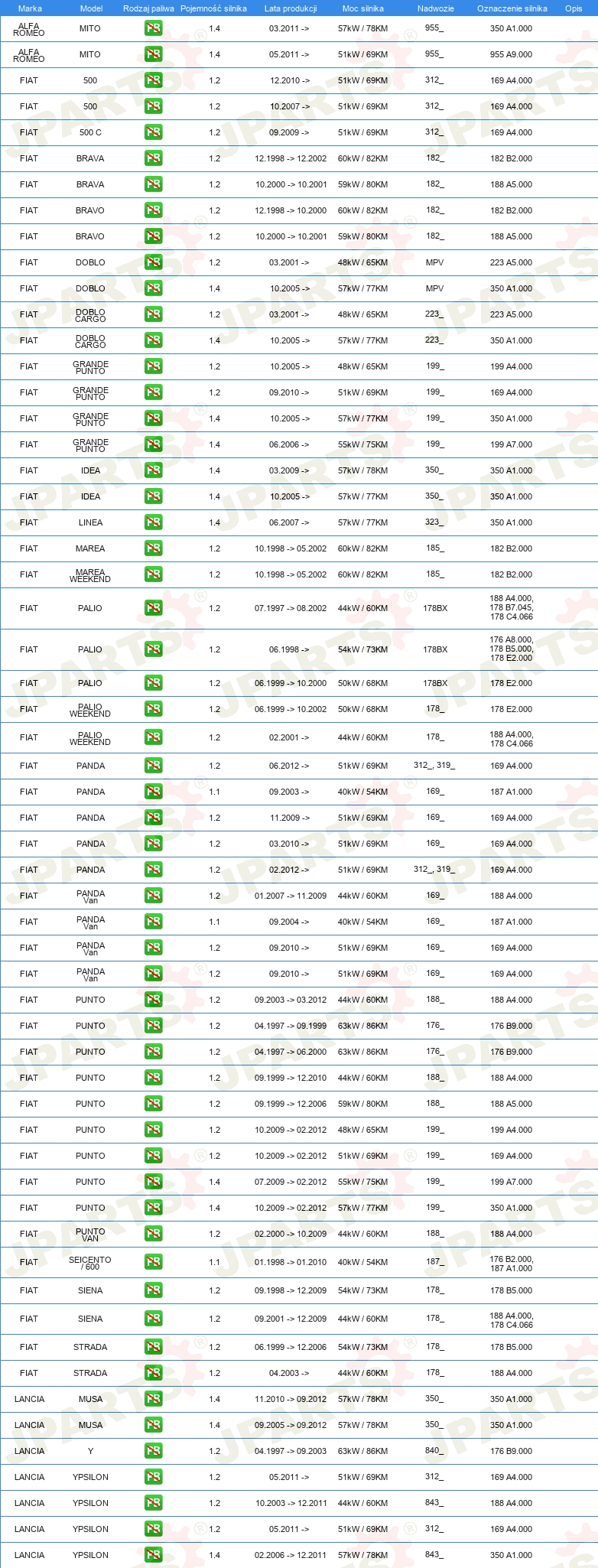This screenshot has width=598, height=1568.
Task: Click the '09.1999 -> 12.2006' date cell
Action: pos(291,1104)
